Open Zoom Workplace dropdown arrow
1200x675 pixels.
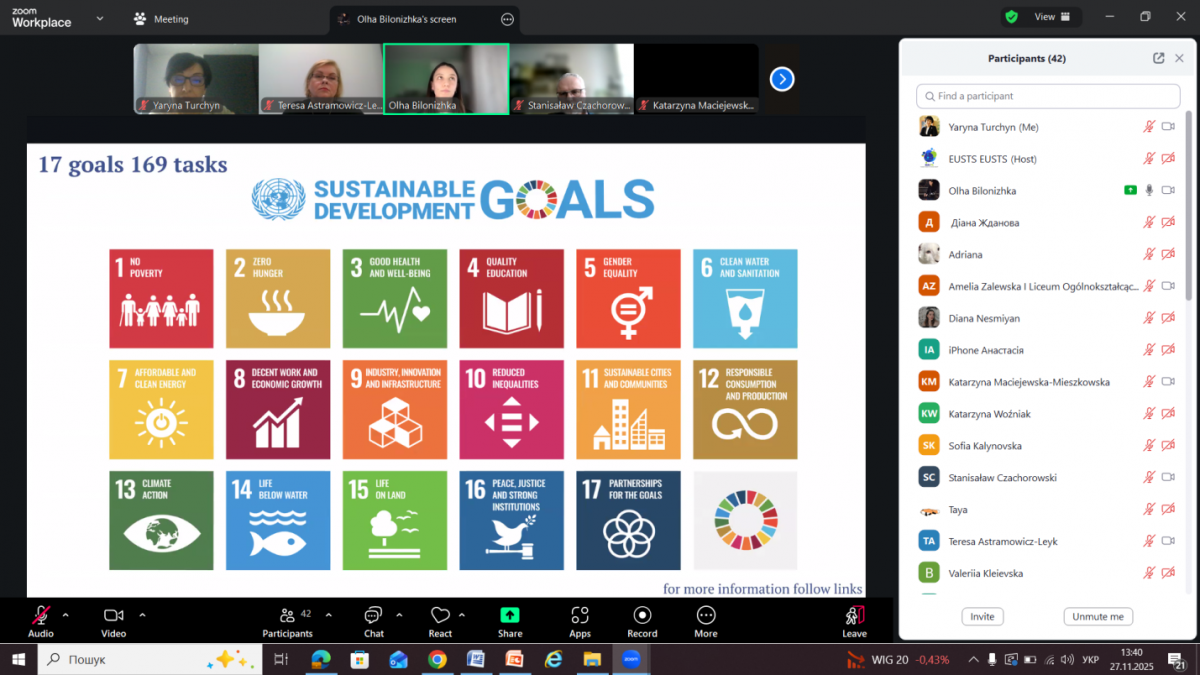pyautogui.click(x=99, y=18)
